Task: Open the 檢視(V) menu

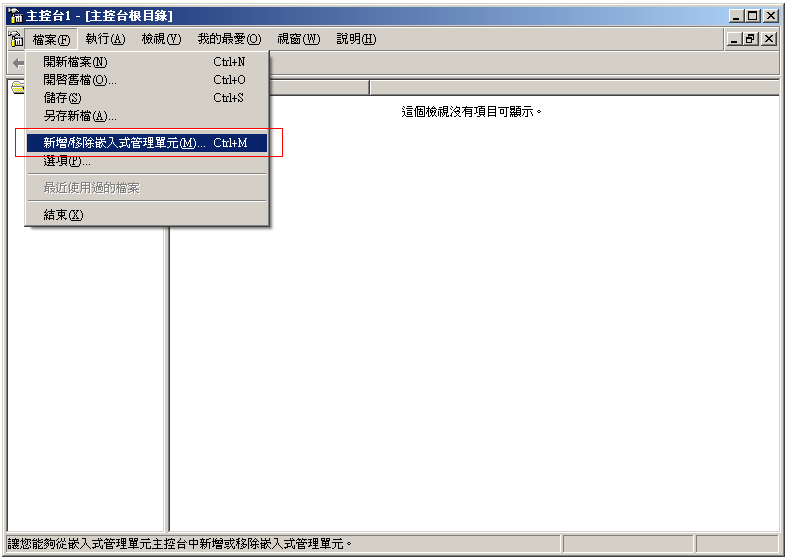Action: (x=161, y=39)
